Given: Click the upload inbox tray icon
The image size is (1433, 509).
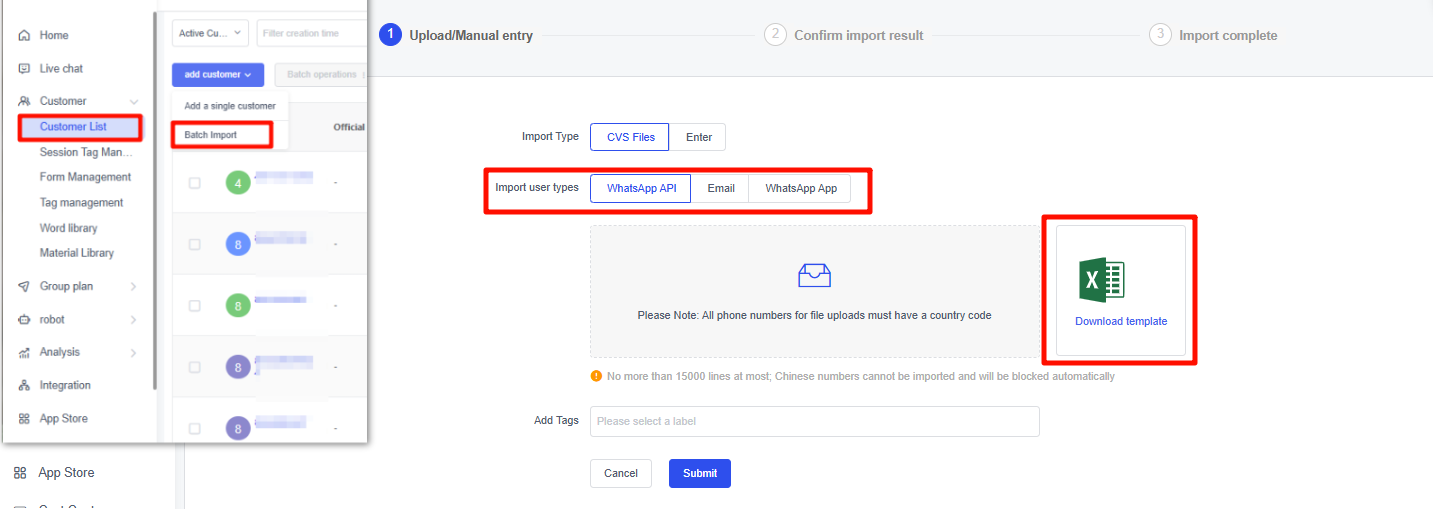Looking at the screenshot, I should click(x=814, y=275).
